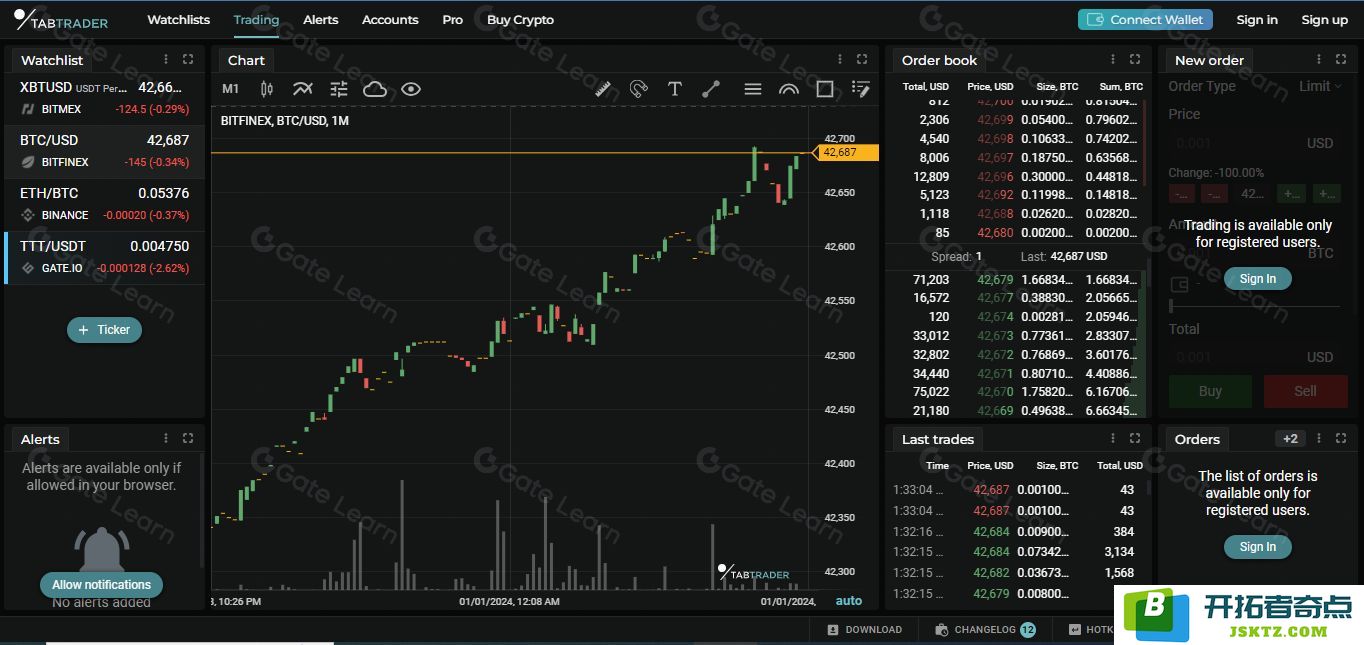Viewport: 1364px width, 645px height.
Task: Select the horizontal lines tool
Action: click(x=753, y=89)
